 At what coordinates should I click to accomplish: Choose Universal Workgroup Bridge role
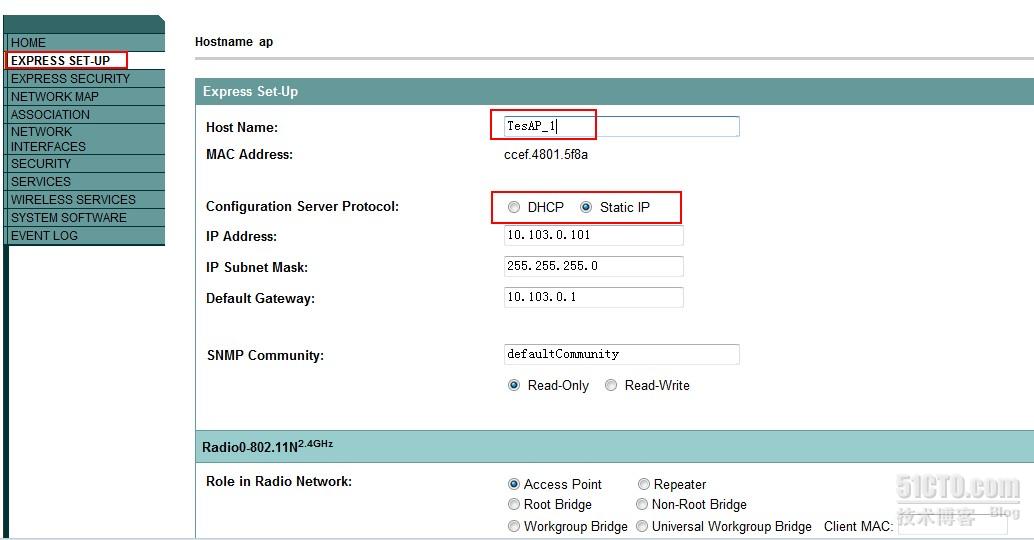point(642,526)
